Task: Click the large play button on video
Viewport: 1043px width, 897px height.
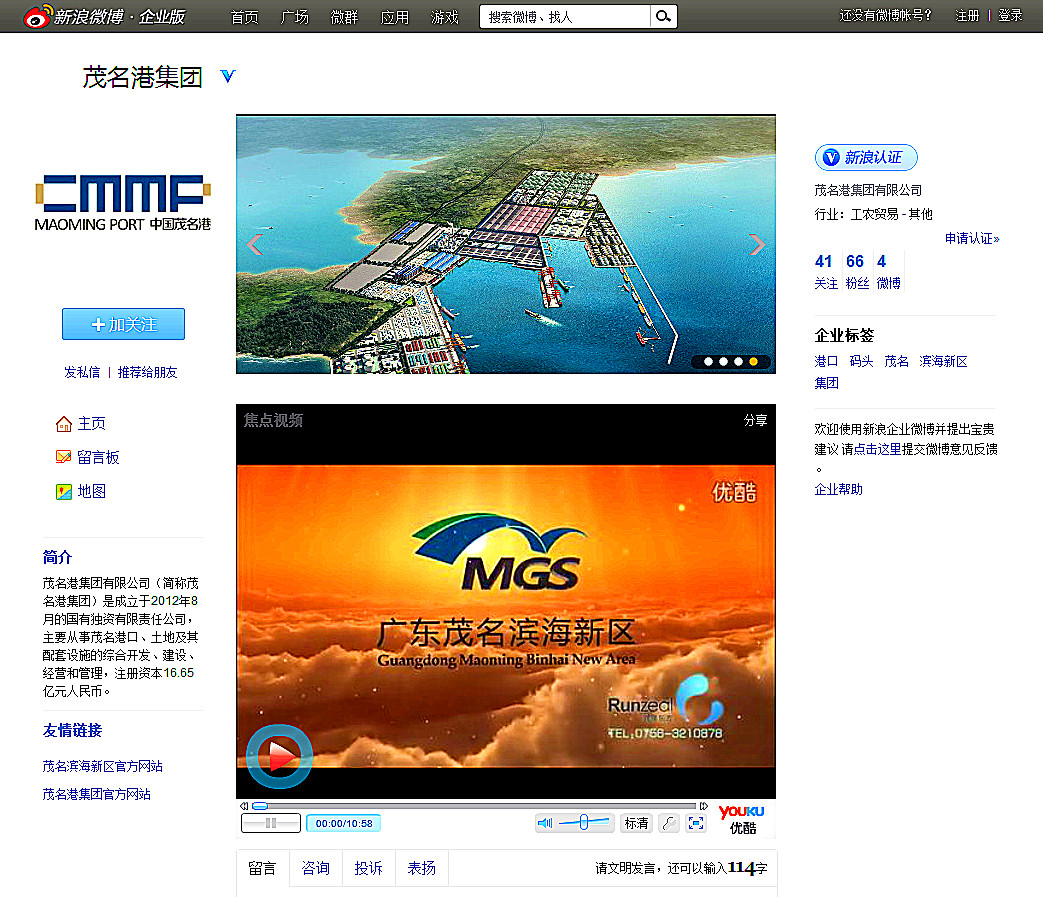Action: pos(280,757)
